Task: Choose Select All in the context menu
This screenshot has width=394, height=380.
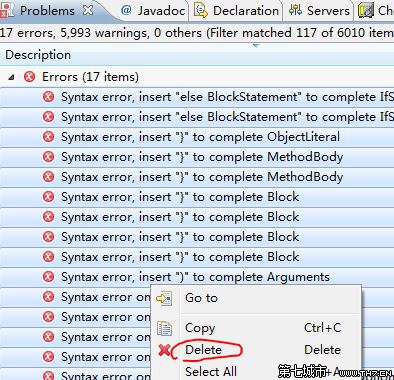Action: 256,371
